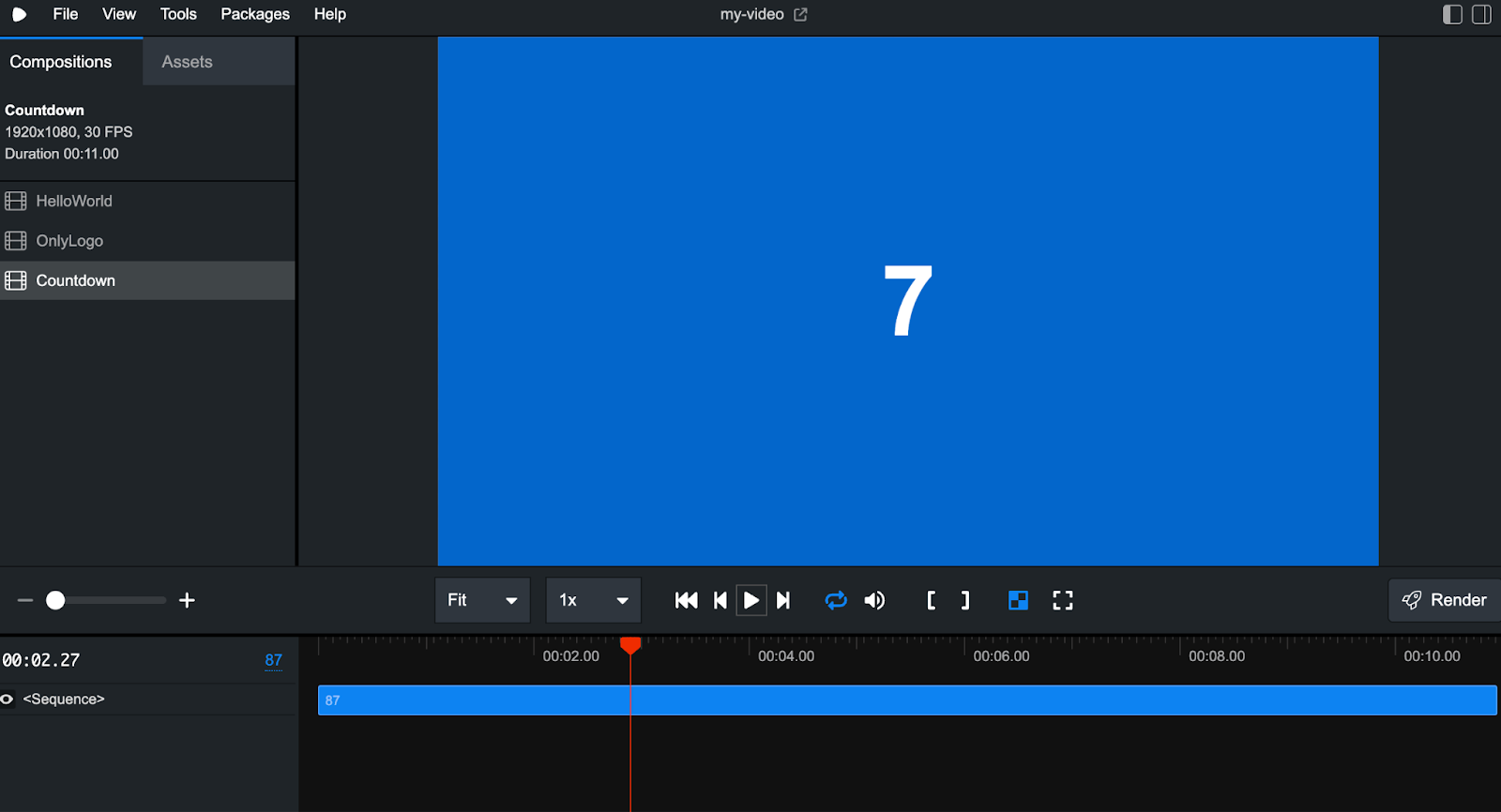Open the 1x playback speed dropdown

click(x=593, y=600)
